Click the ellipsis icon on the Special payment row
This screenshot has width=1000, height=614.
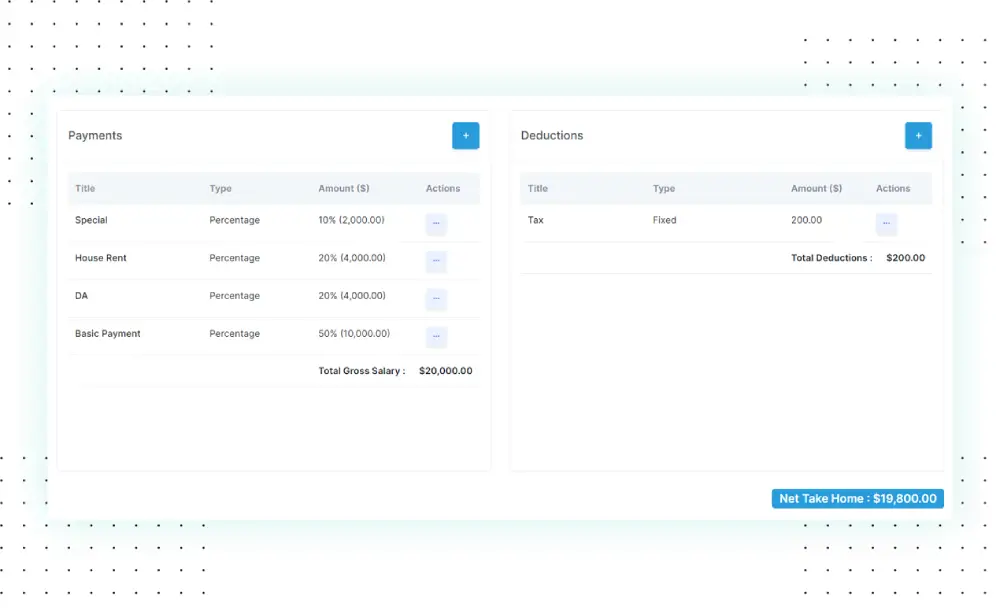435,223
